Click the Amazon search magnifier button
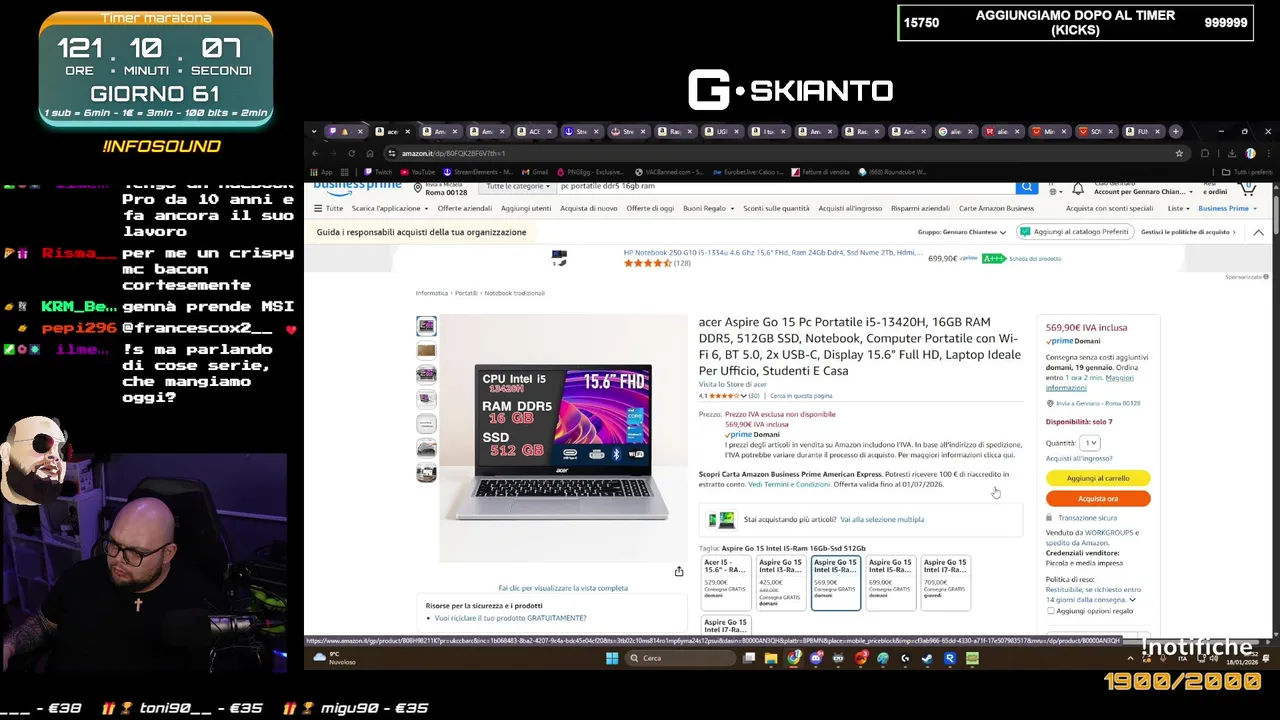1280x720 pixels. coord(1026,187)
